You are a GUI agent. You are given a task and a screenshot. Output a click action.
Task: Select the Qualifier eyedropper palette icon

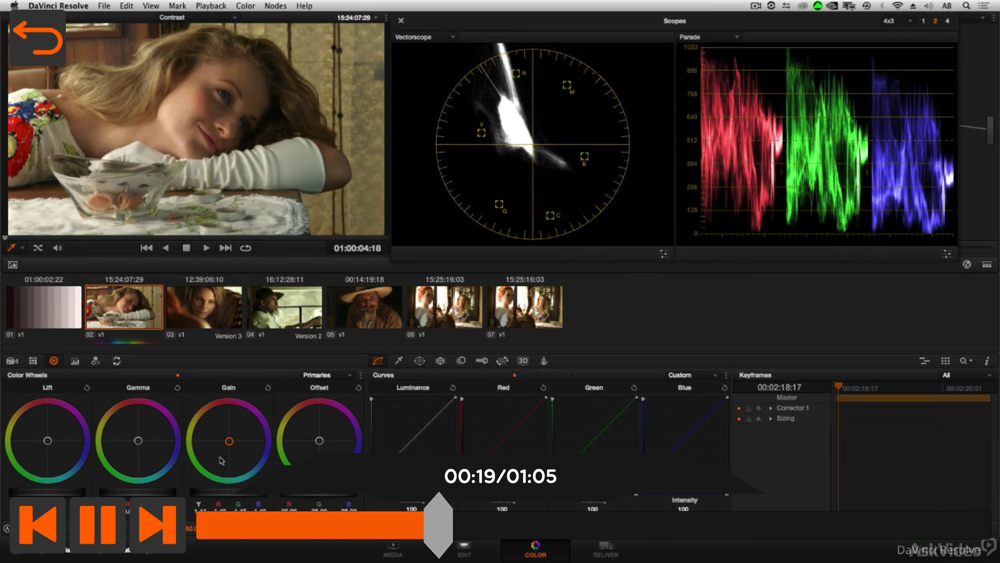399,361
